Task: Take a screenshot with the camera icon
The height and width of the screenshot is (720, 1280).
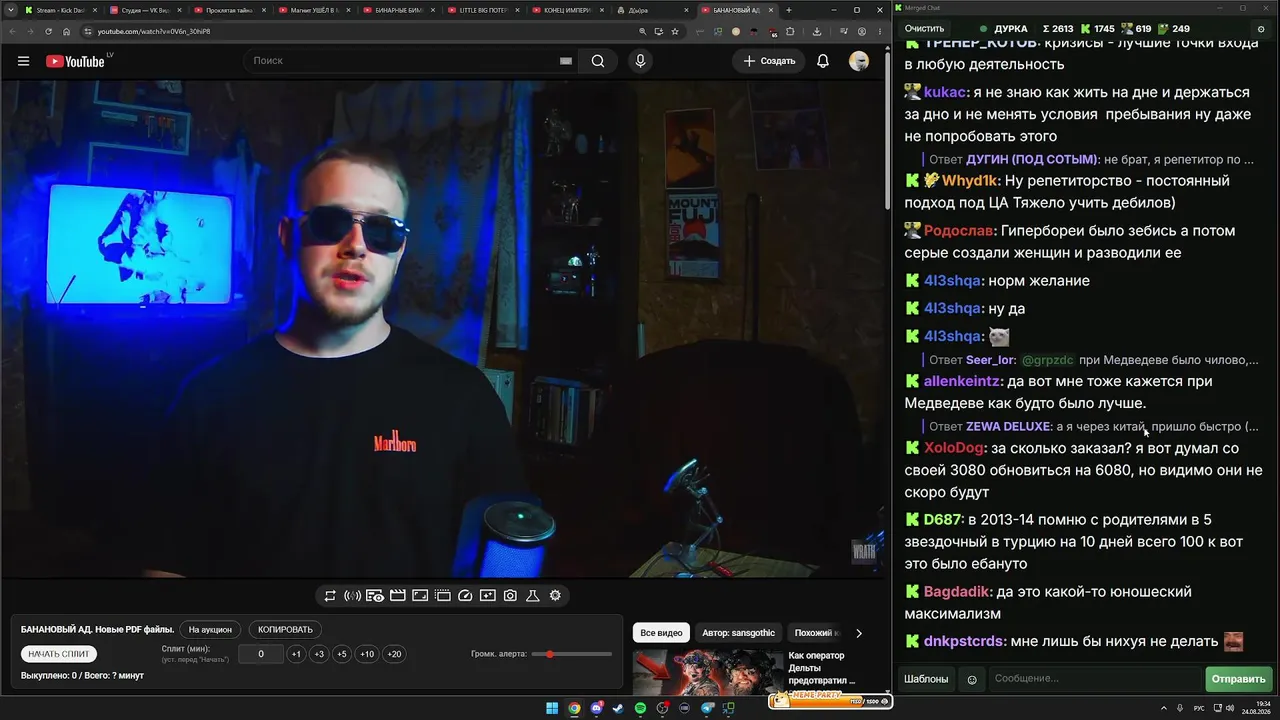Action: (x=510, y=596)
